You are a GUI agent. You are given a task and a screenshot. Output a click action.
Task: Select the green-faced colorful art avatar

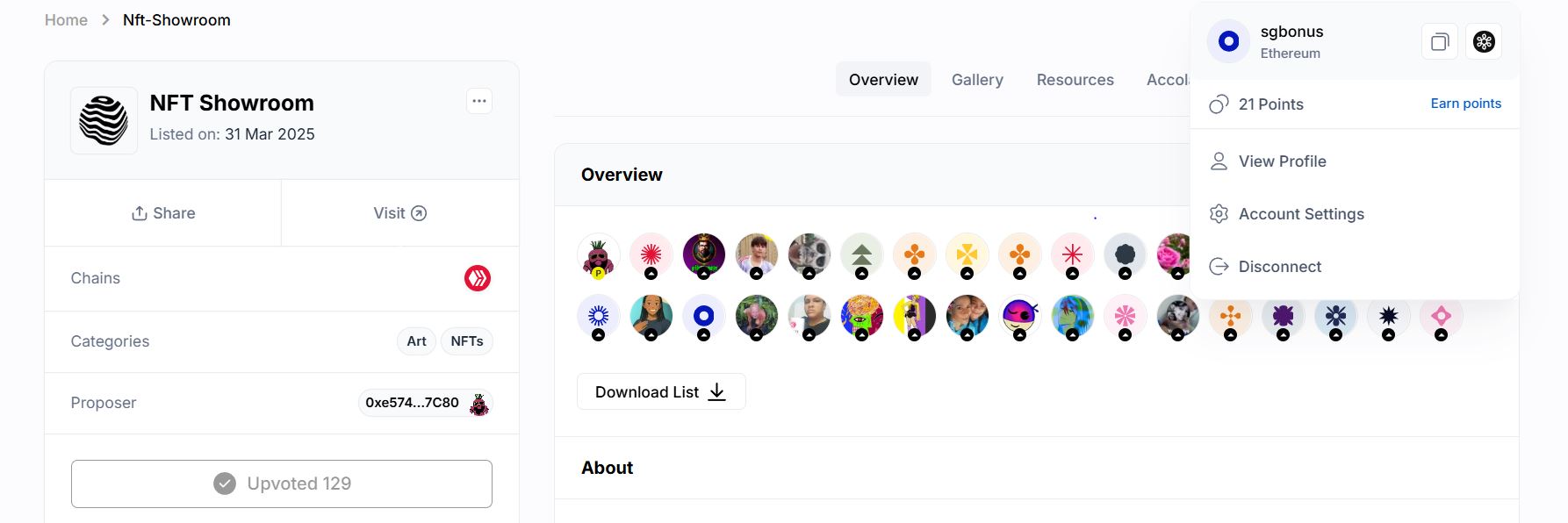tap(862, 317)
